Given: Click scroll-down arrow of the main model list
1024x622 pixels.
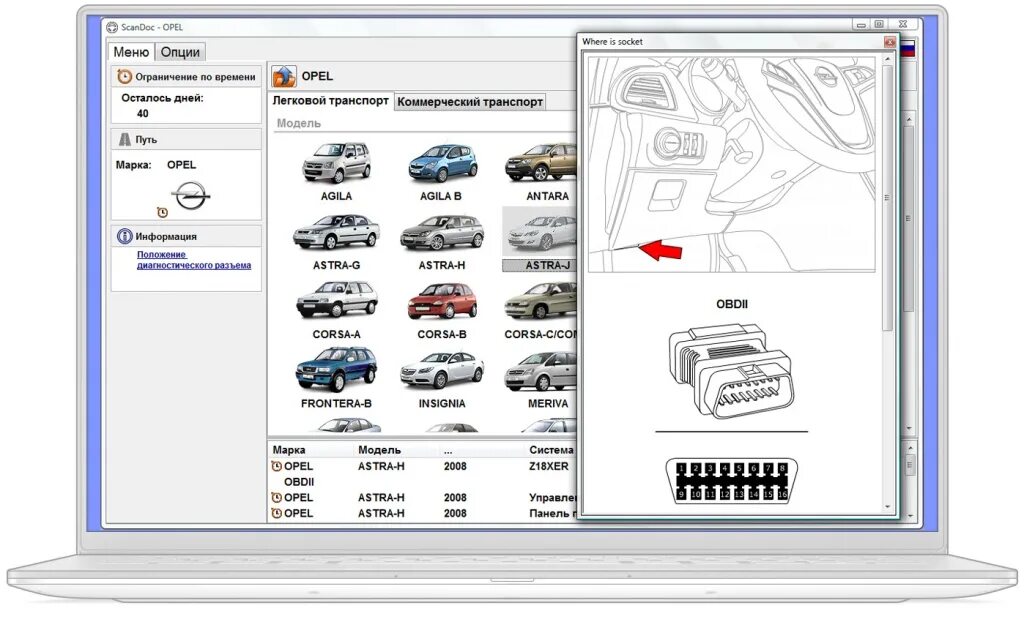Looking at the screenshot, I should [x=910, y=429].
